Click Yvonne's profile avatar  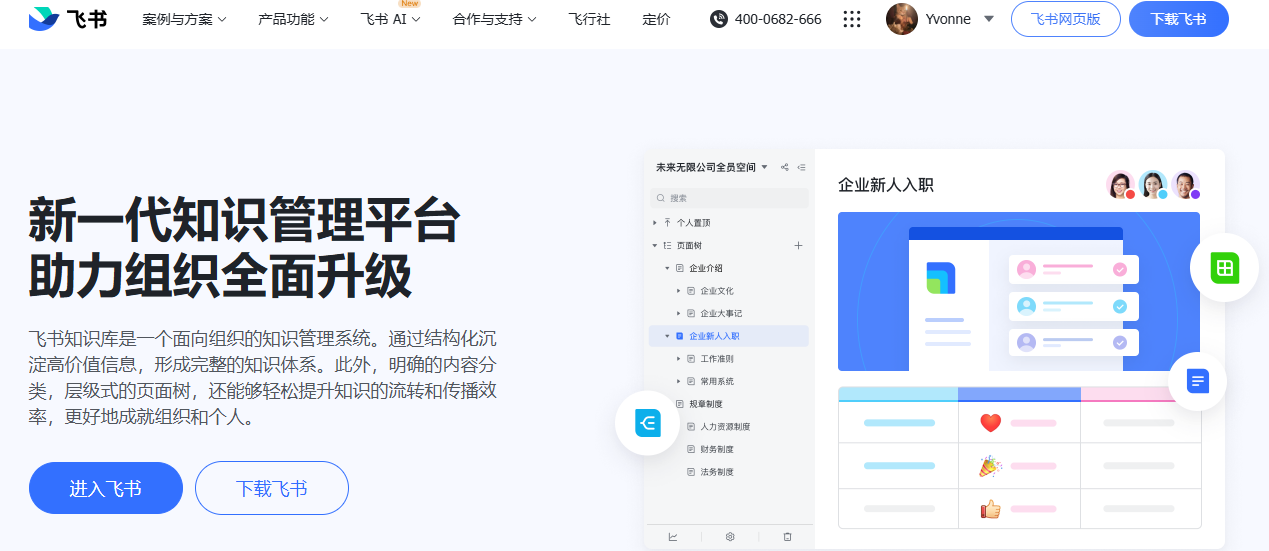(x=902, y=19)
